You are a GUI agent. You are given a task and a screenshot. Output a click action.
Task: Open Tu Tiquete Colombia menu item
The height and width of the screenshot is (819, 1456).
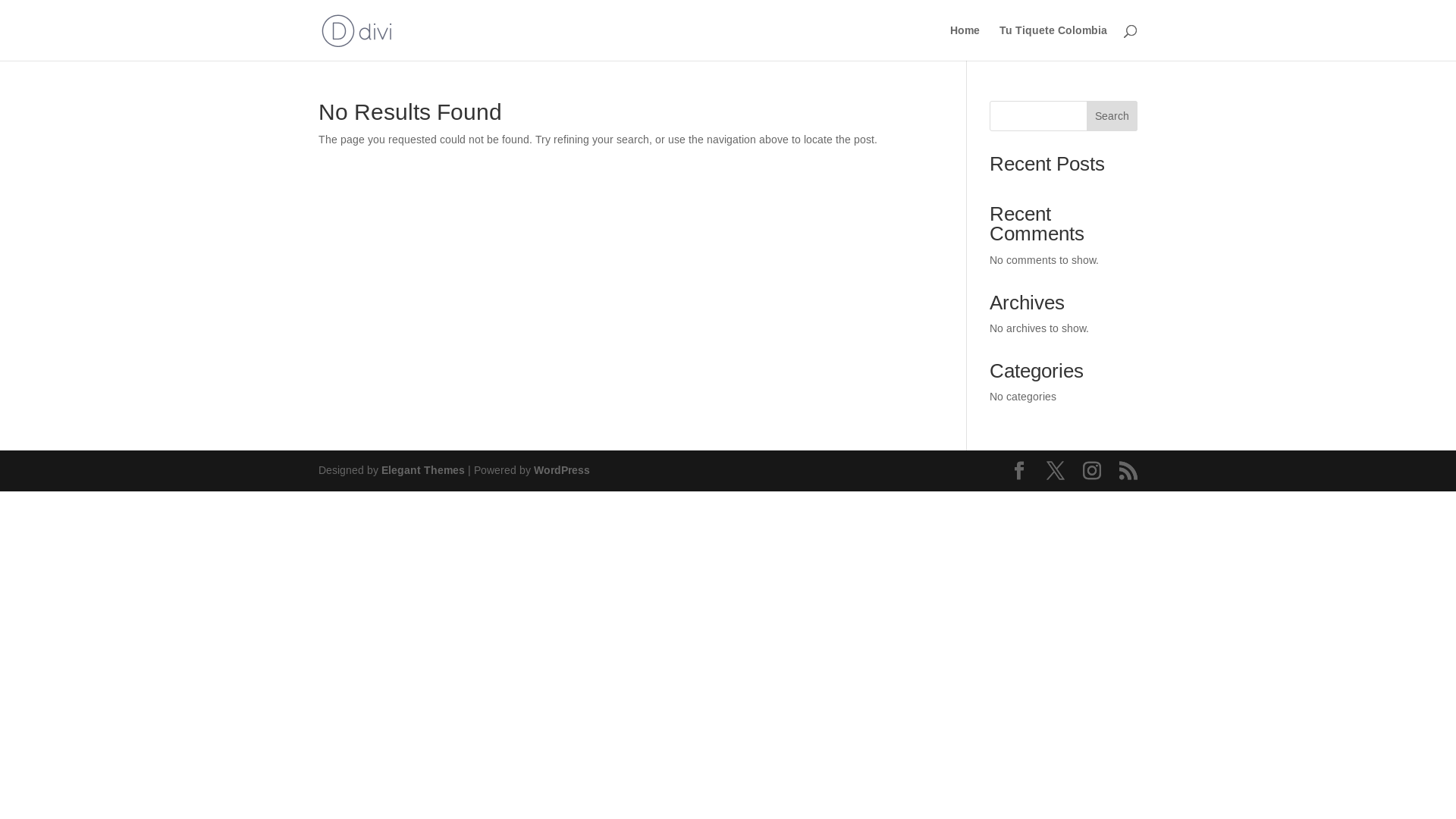click(1053, 30)
